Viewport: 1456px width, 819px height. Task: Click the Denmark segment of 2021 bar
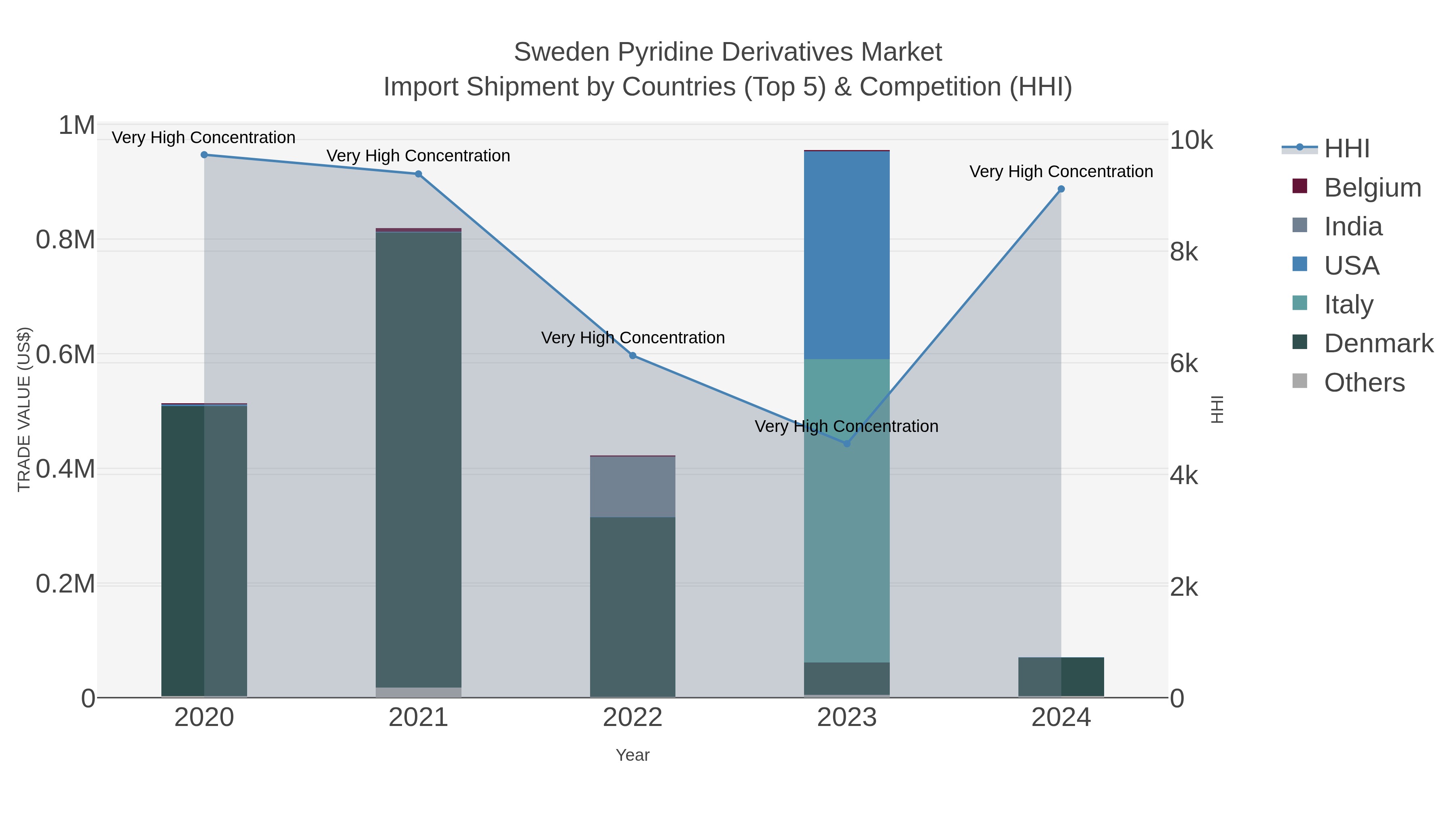click(x=418, y=459)
